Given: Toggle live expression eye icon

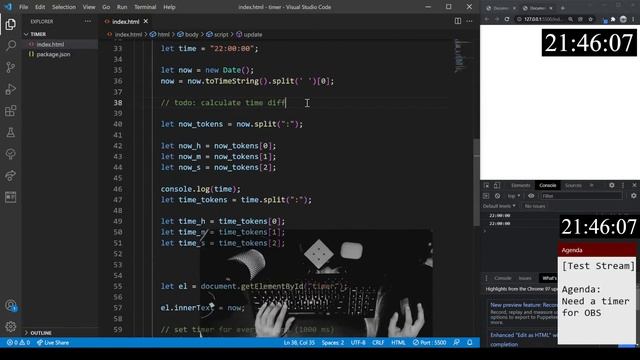Looking at the screenshot, I should pos(531,196).
